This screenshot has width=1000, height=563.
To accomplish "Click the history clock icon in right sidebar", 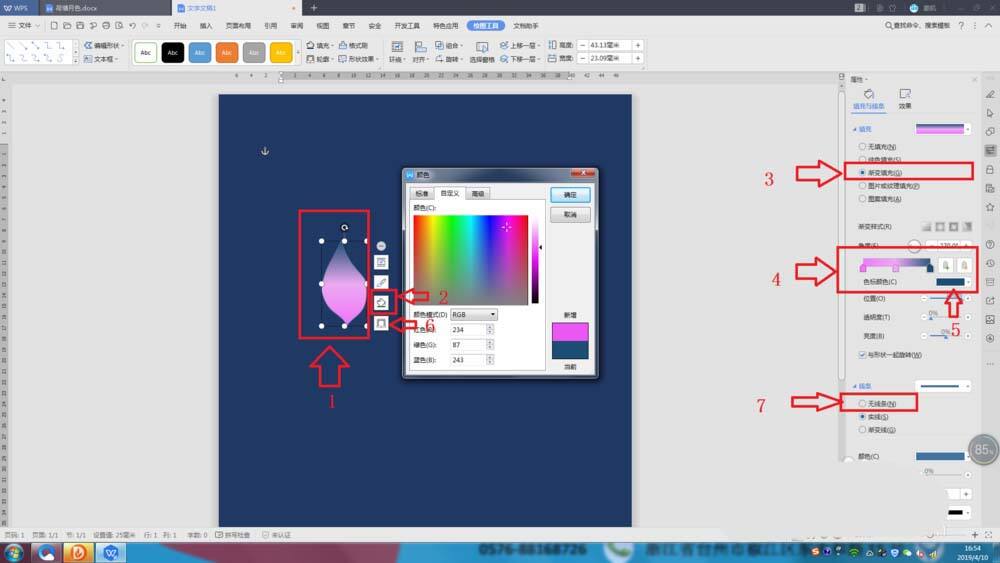I will click(x=990, y=263).
